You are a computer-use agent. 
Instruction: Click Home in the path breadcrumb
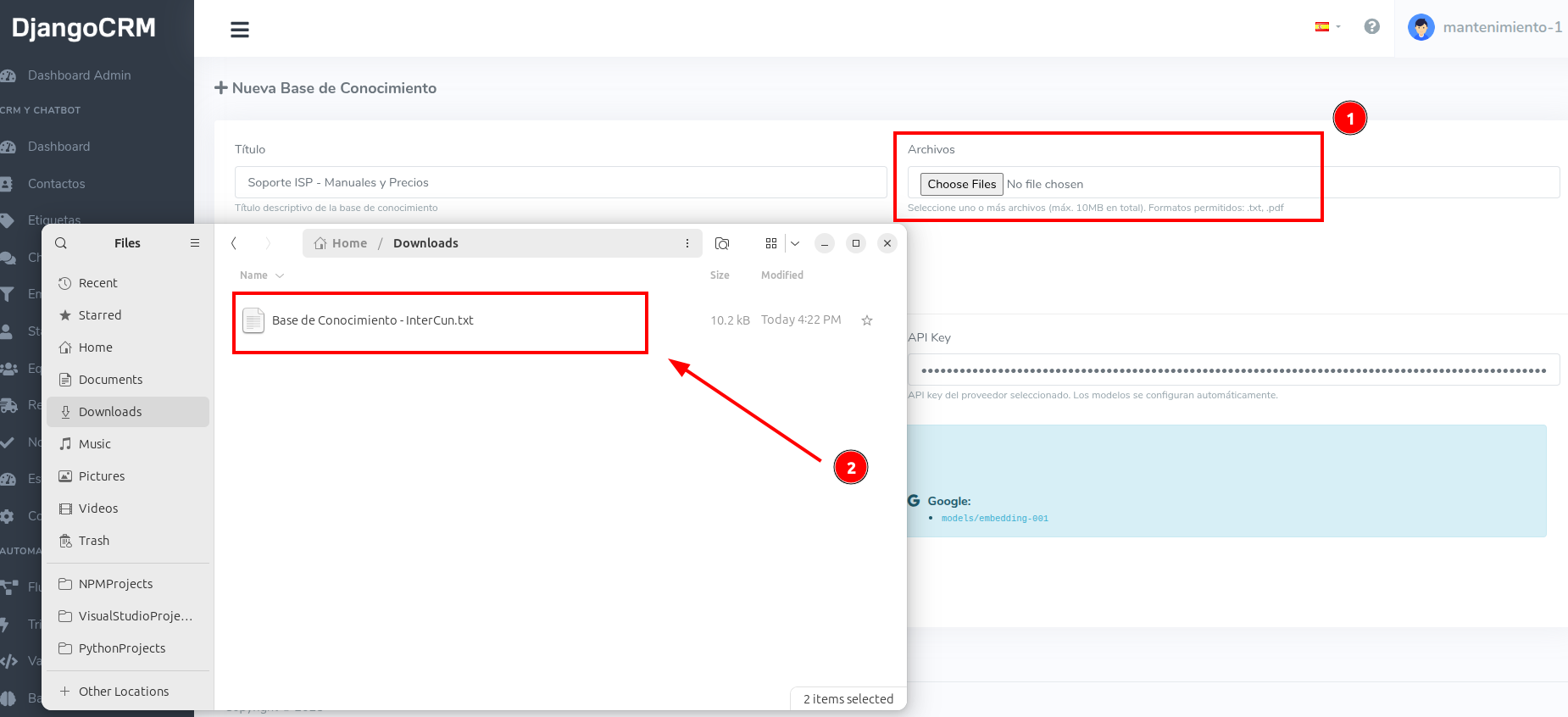342,243
